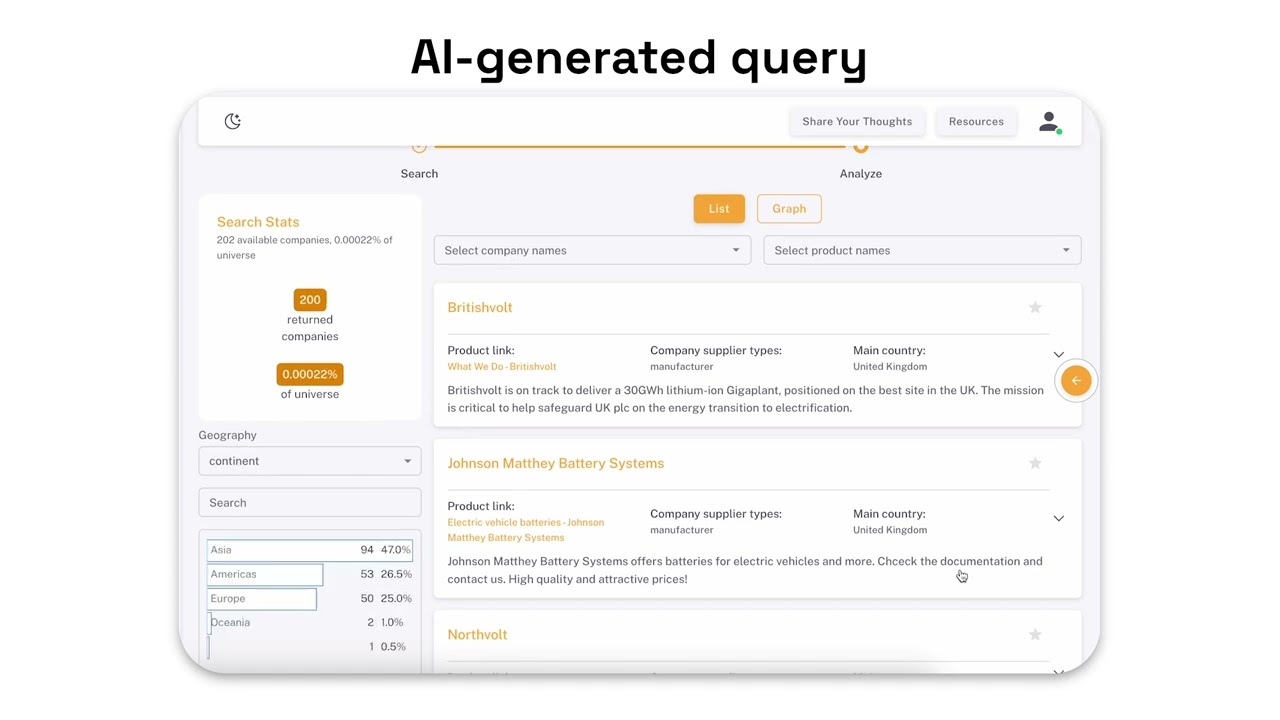Switch to Graph view
Image resolution: width=1280 pixels, height=720 pixels.
[x=789, y=208]
